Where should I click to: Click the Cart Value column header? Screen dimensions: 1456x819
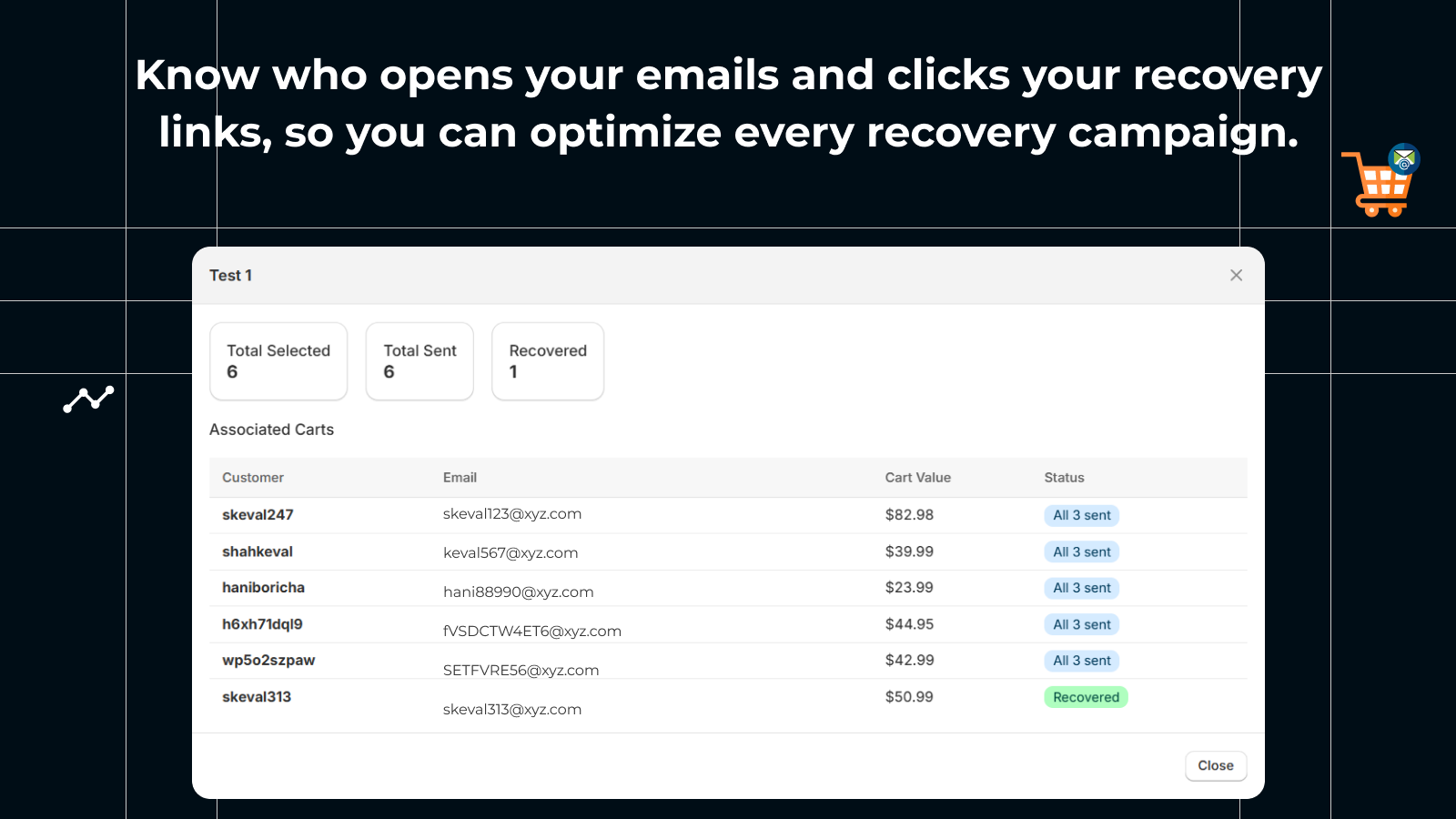[917, 478]
